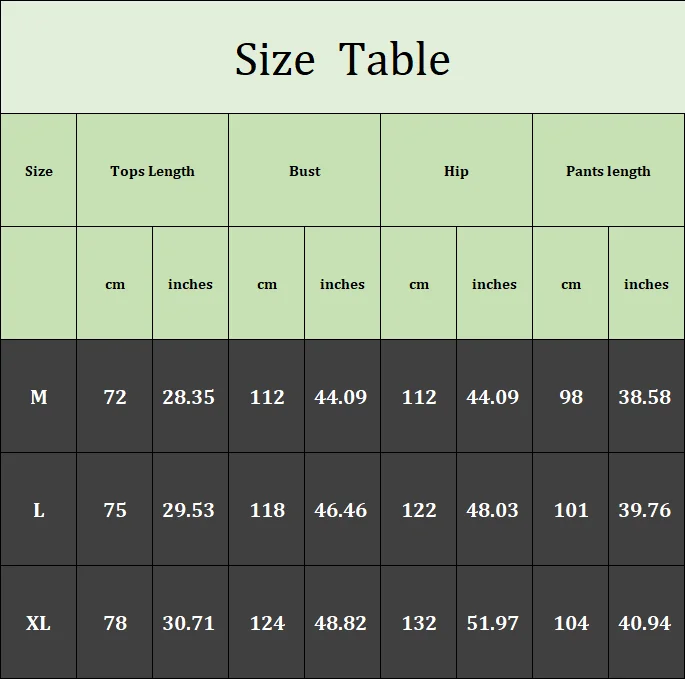685x679 pixels.
Task: Select the L size row label
Action: tap(39, 510)
